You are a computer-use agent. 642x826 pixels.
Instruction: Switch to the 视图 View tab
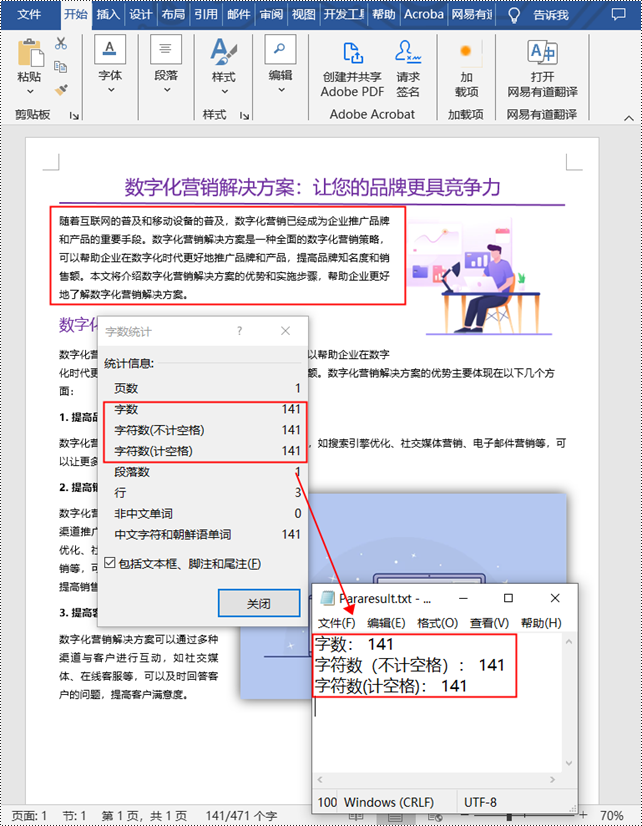coord(304,15)
